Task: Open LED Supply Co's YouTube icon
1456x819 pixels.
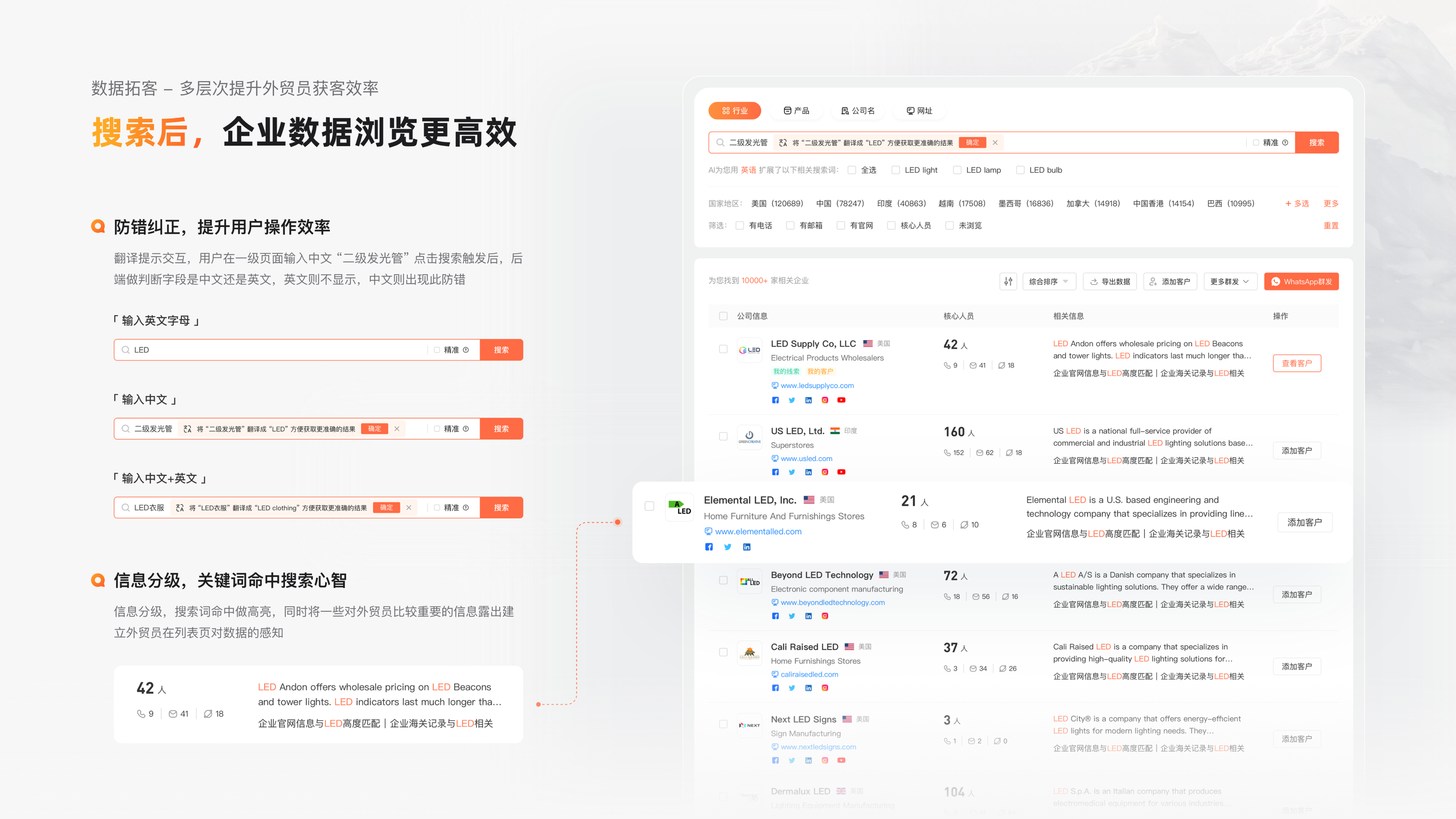Action: point(842,400)
